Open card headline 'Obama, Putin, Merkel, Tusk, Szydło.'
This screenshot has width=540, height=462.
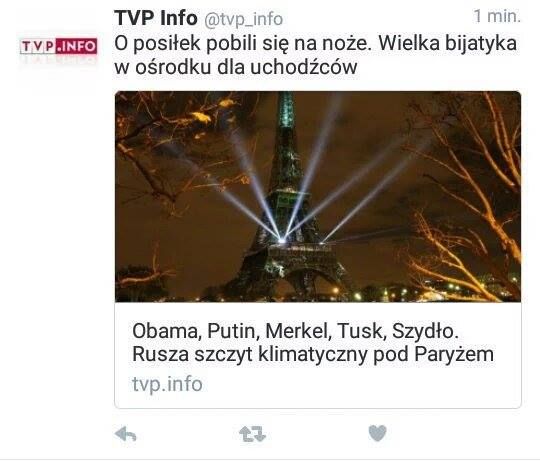295,331
